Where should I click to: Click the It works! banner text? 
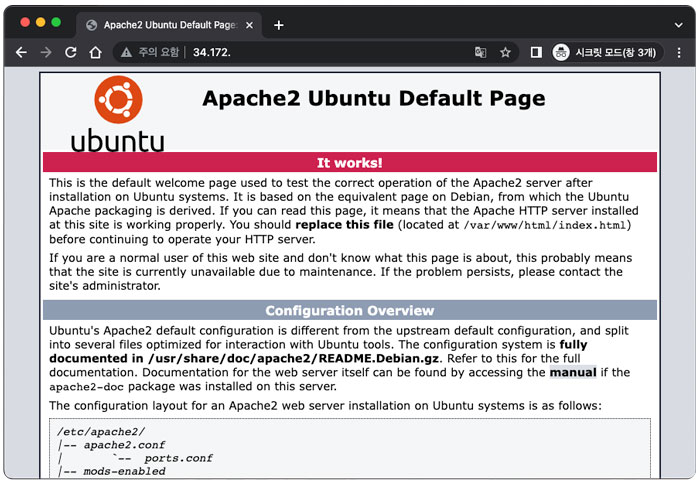click(x=350, y=162)
